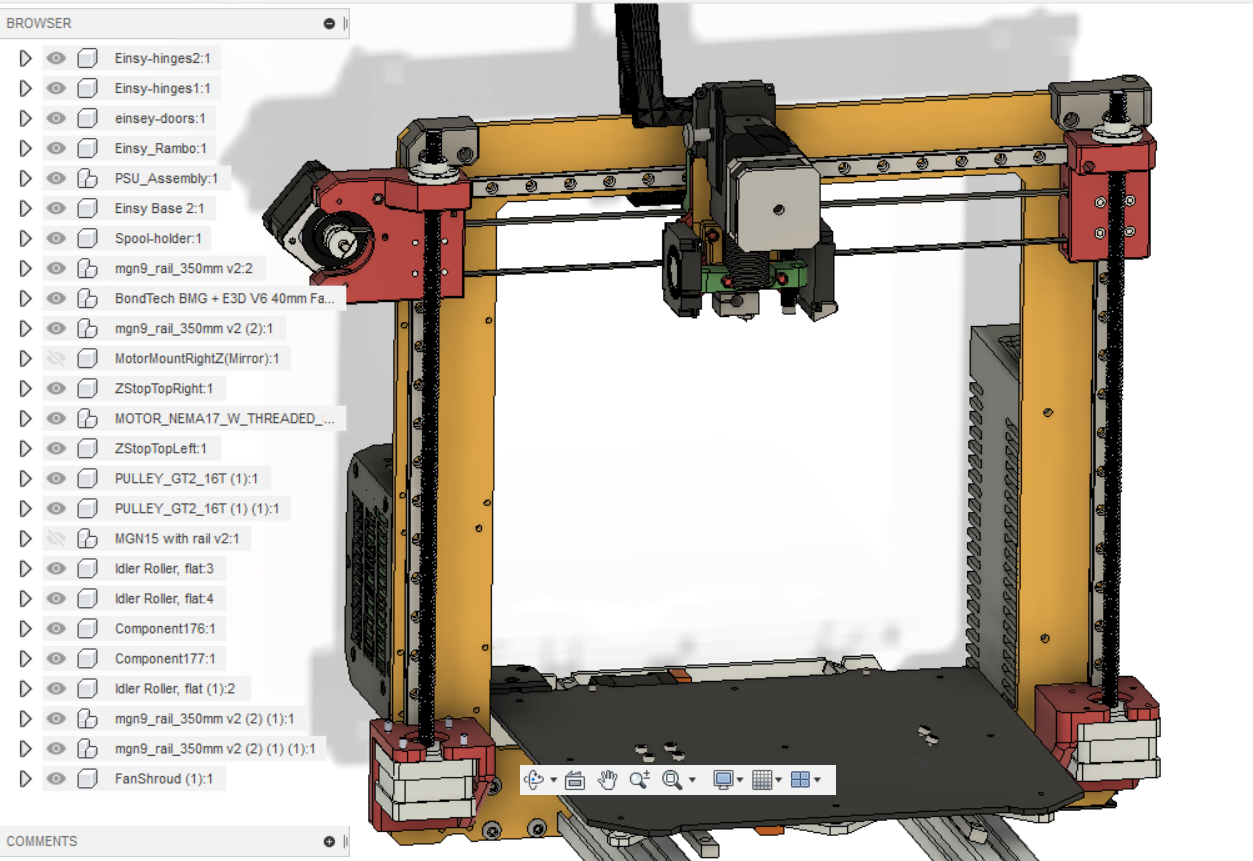Open the Orbit tool dropdown arrow
This screenshot has width=1253, height=861.
click(553, 781)
